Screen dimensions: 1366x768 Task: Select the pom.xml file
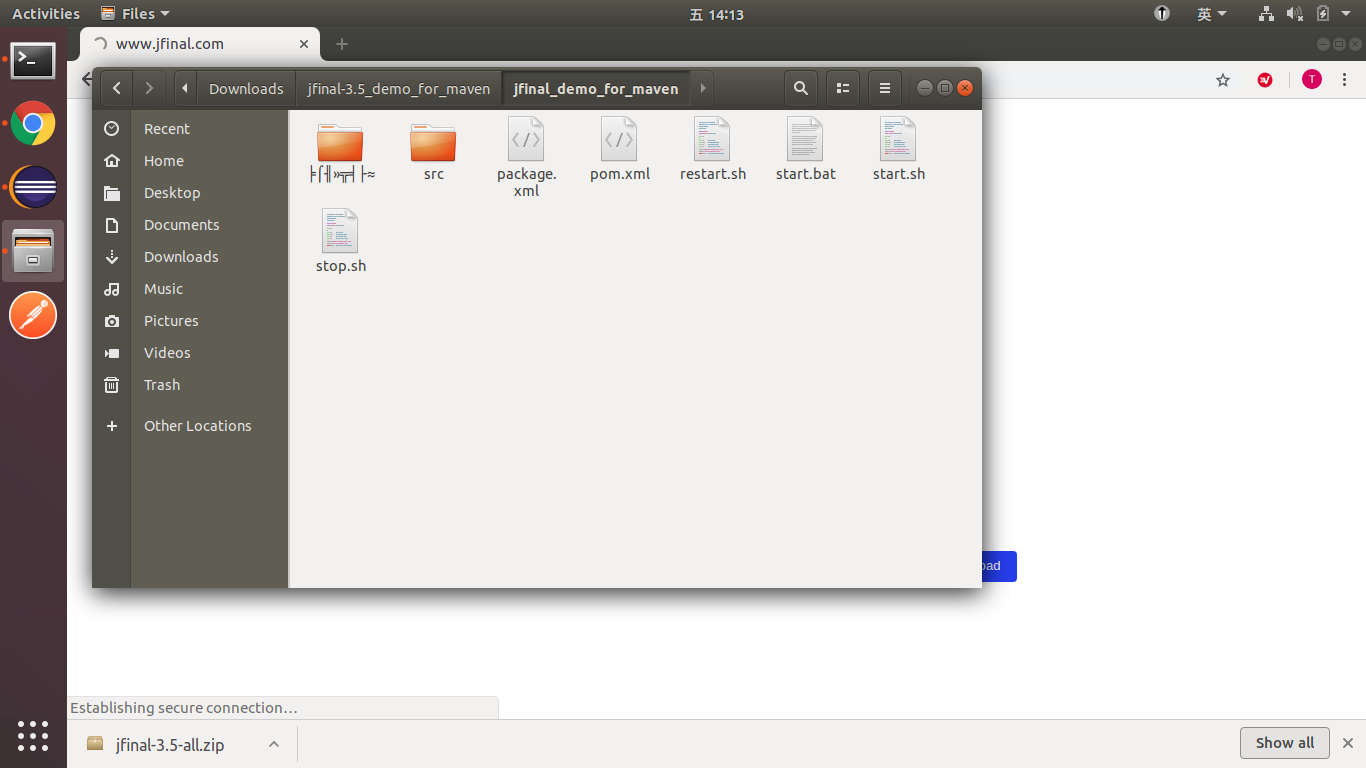pyautogui.click(x=619, y=150)
